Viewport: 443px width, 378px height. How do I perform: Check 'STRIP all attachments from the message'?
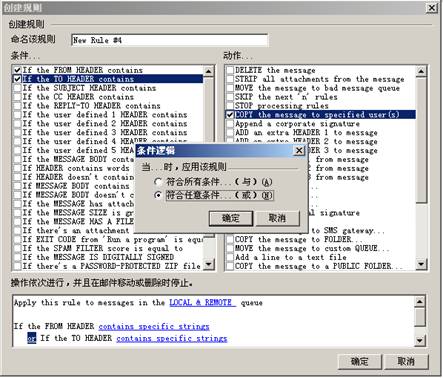click(x=230, y=79)
